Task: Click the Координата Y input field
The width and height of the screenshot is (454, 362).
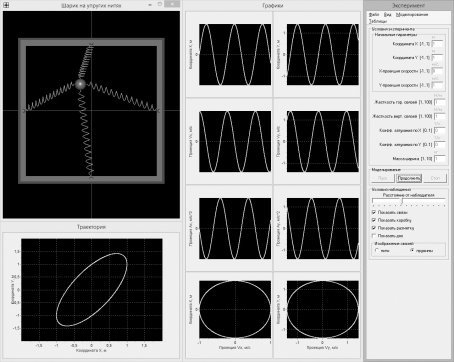Action: 437,58
